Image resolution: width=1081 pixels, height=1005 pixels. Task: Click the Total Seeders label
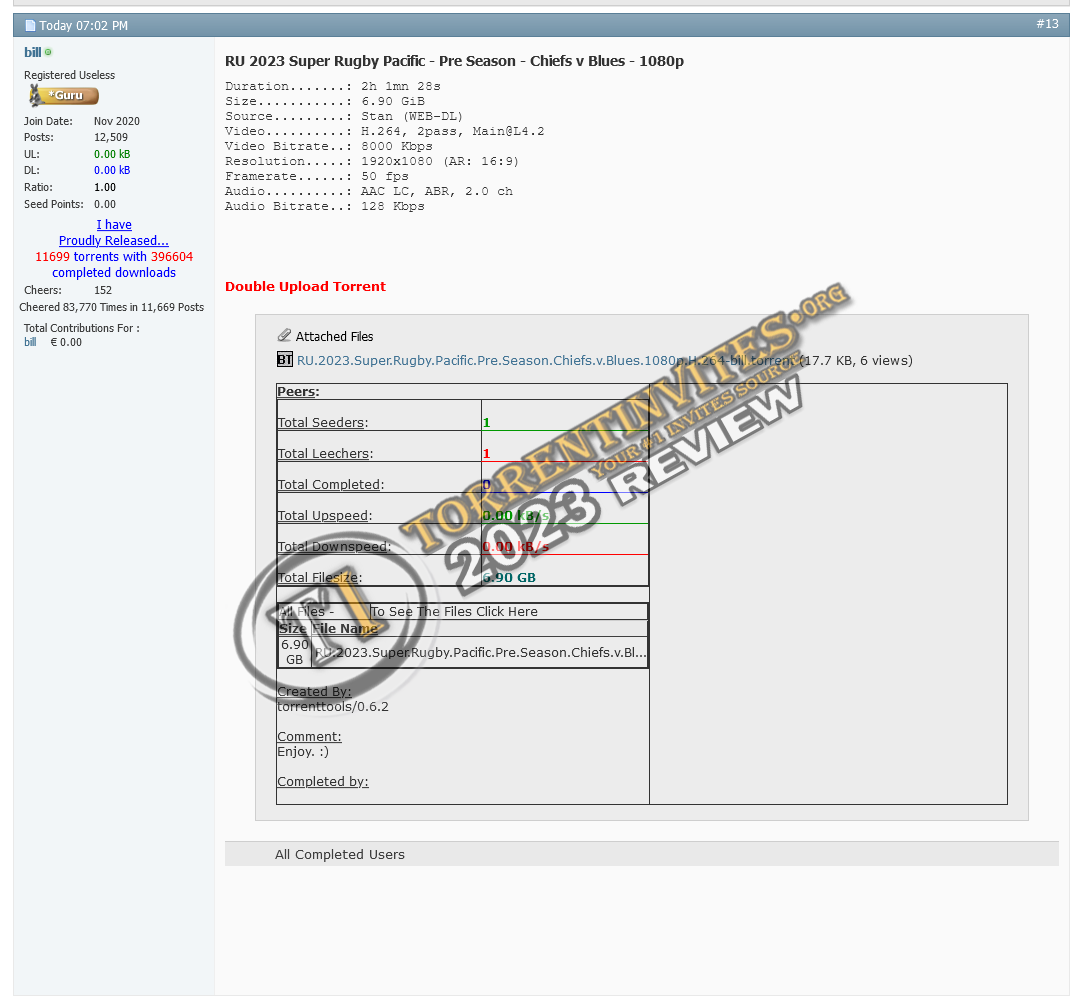[x=322, y=423]
